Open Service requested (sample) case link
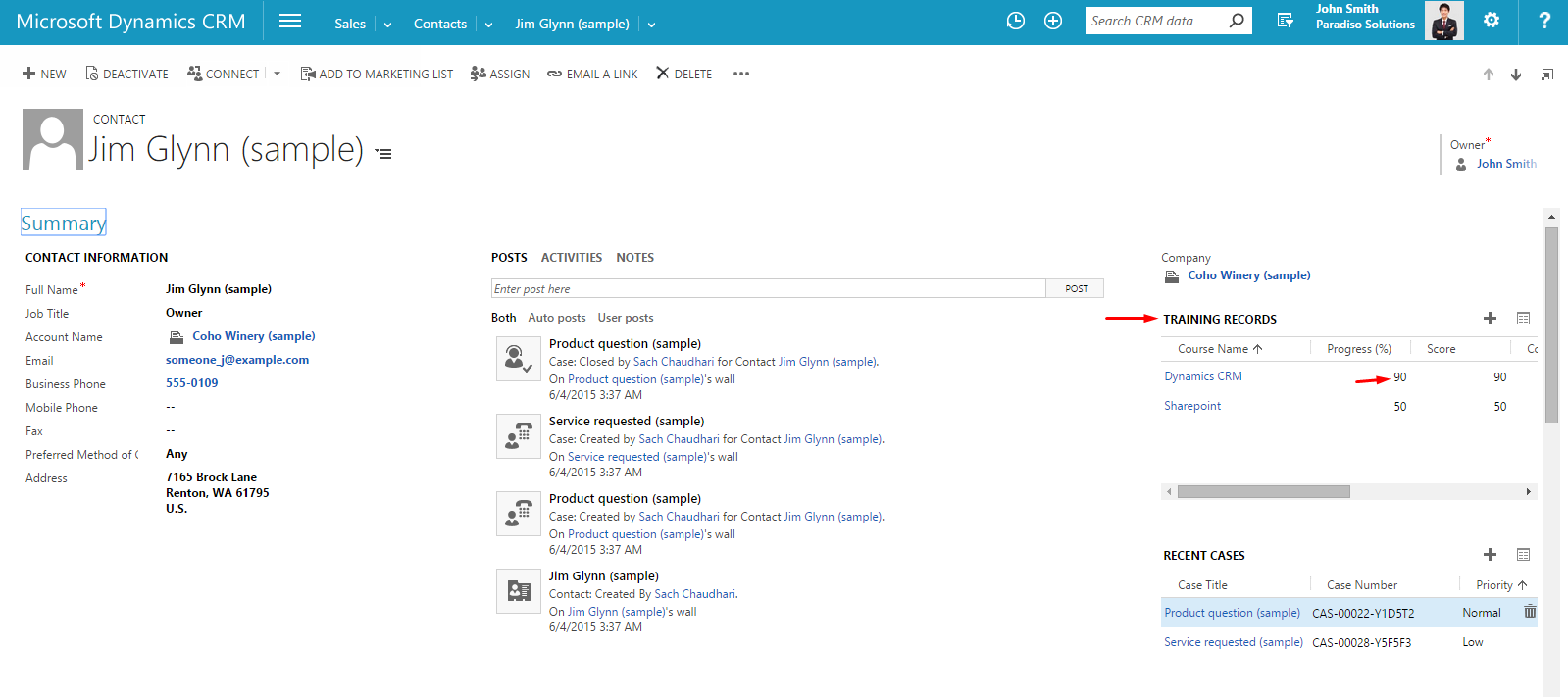Image resolution: width=1568 pixels, height=697 pixels. point(1234,642)
